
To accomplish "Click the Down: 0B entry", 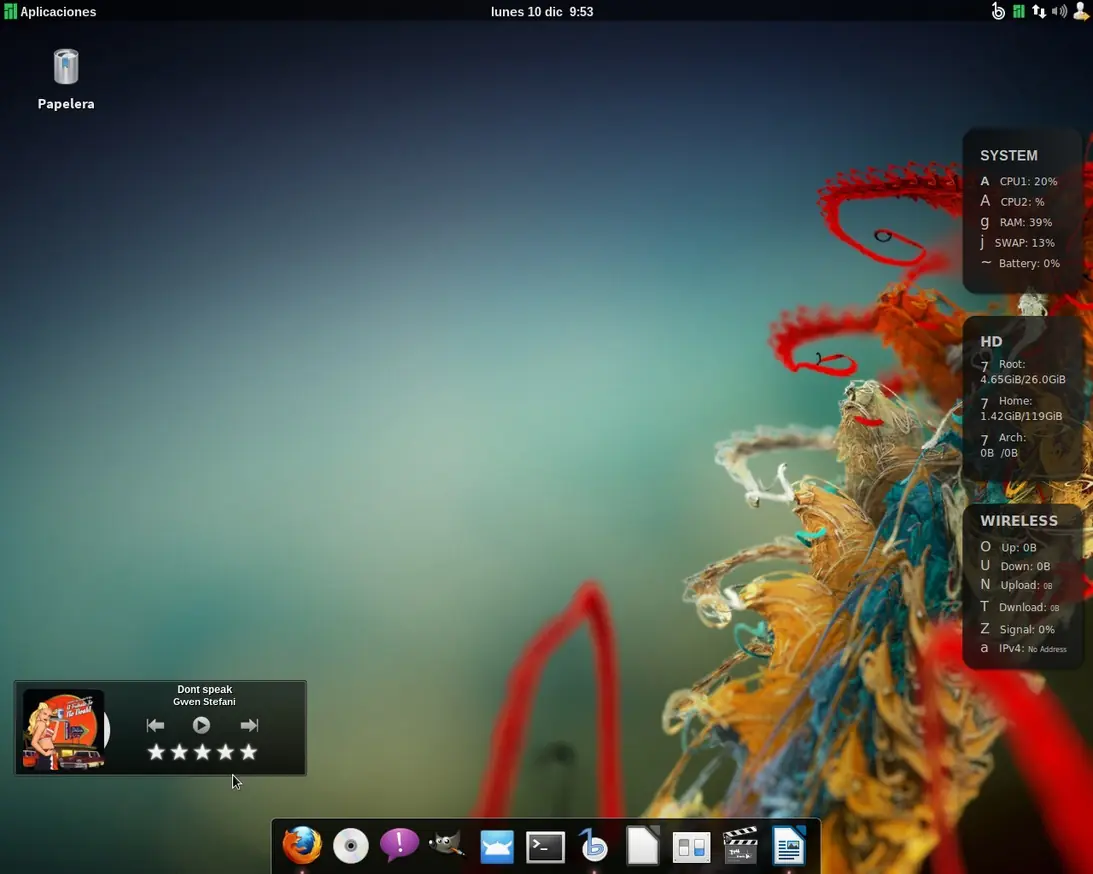I will (x=1016, y=566).
